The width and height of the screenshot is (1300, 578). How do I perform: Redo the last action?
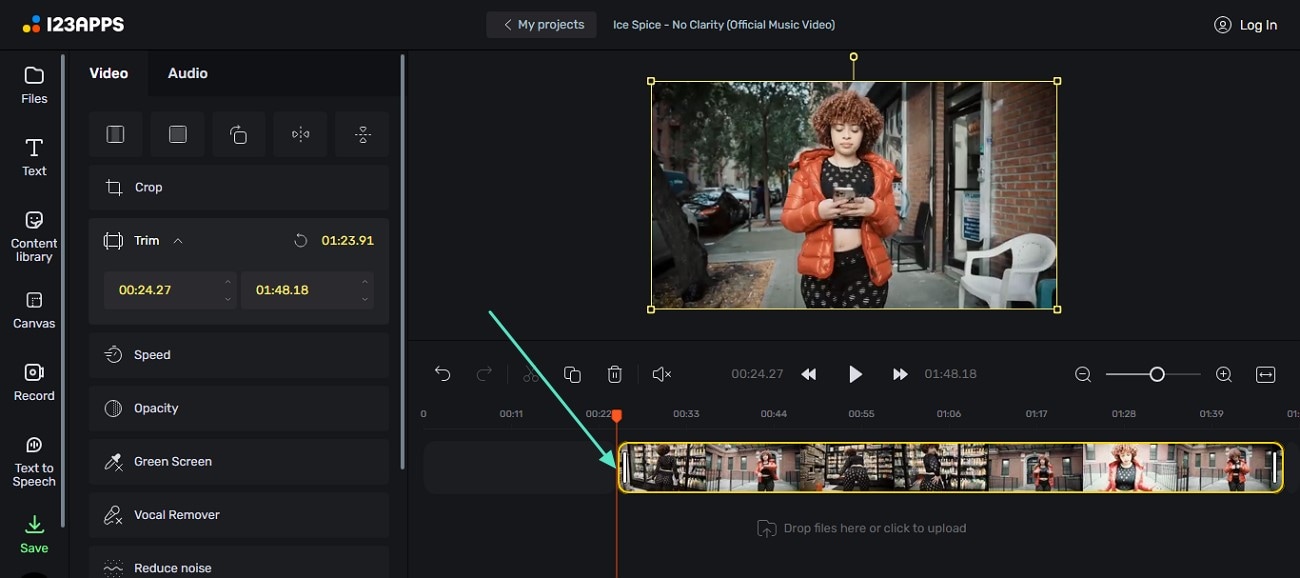(484, 374)
